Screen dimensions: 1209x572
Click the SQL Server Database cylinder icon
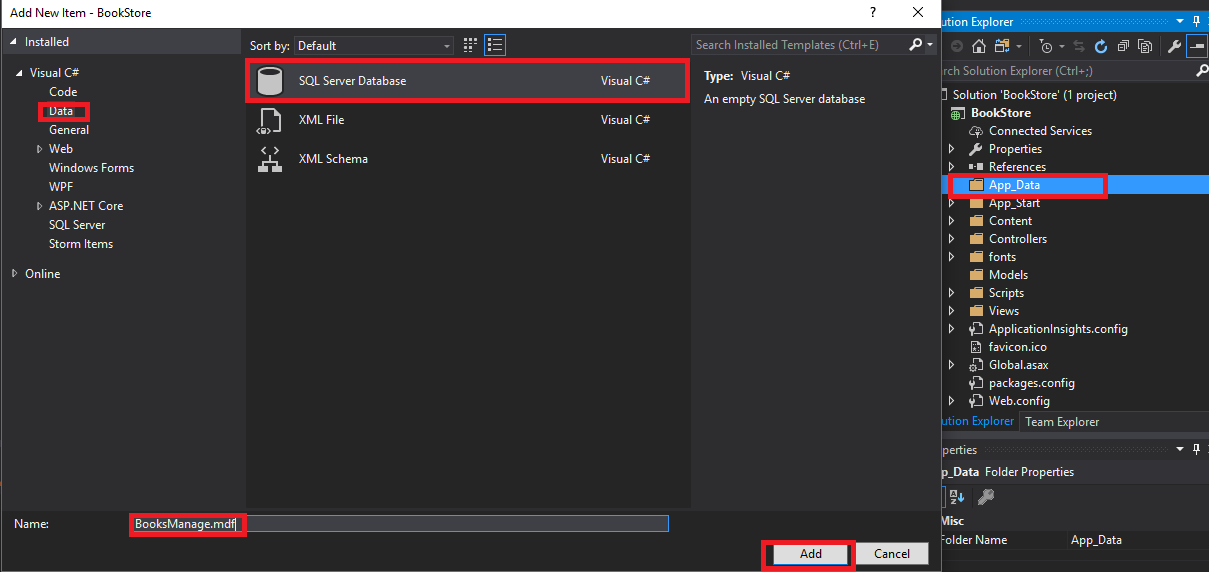pos(269,81)
